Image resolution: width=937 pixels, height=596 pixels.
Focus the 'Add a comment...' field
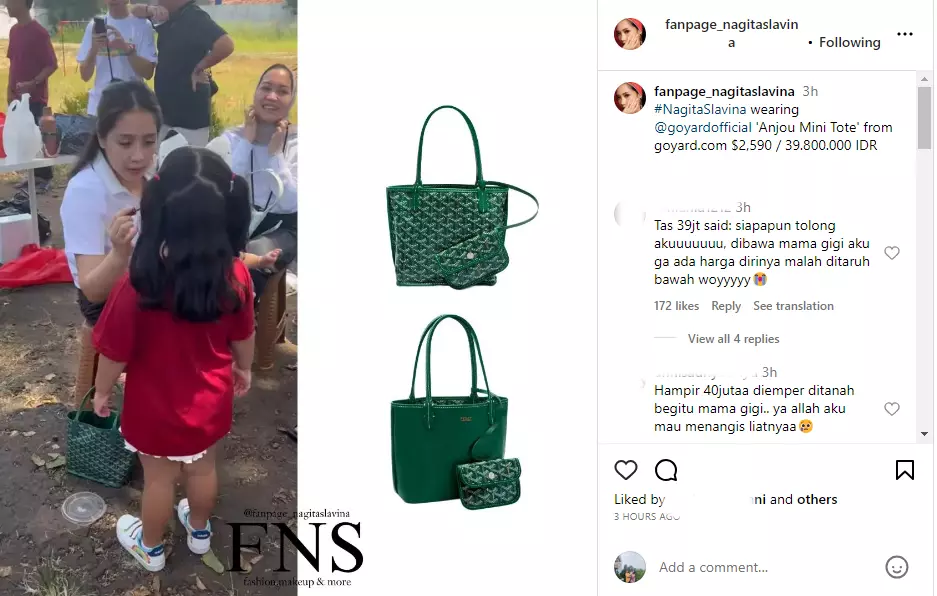765,567
